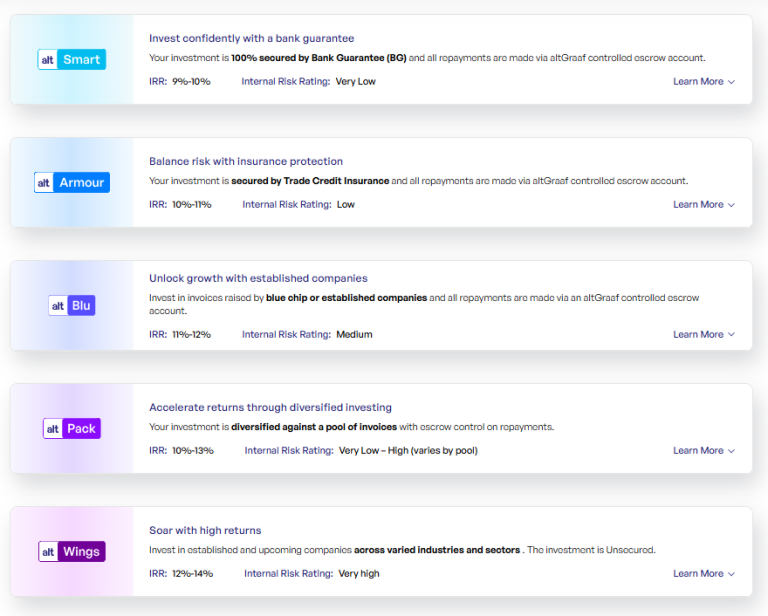Click 'Internal Risk Rating:' label in Smart card
Image resolution: width=768 pixels, height=616 pixels.
click(286, 81)
